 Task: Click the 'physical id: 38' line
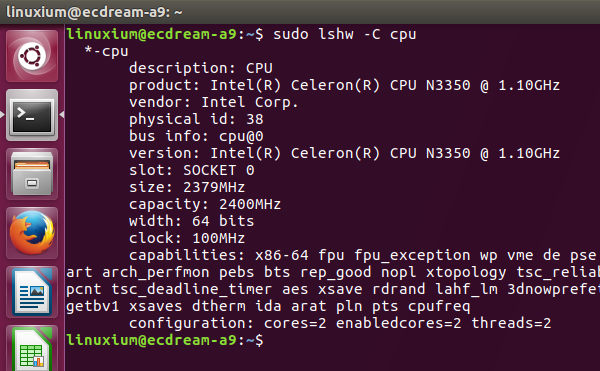click(196, 119)
